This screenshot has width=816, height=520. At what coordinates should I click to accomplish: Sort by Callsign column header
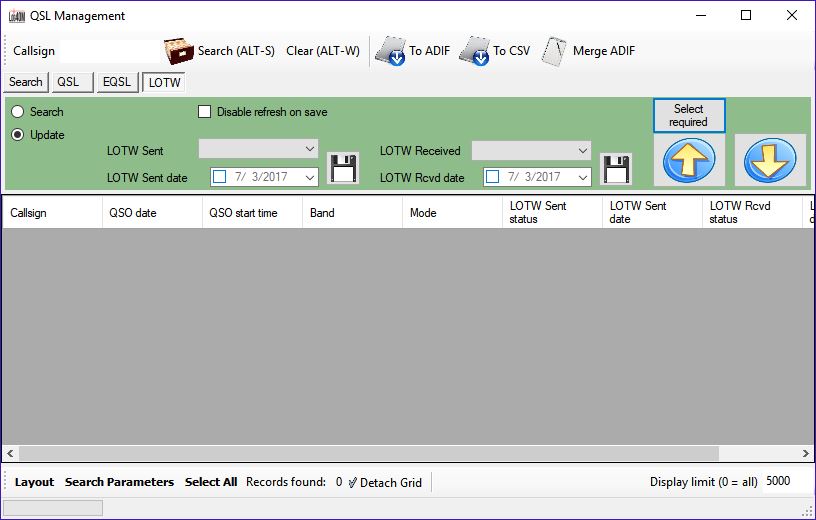53,213
